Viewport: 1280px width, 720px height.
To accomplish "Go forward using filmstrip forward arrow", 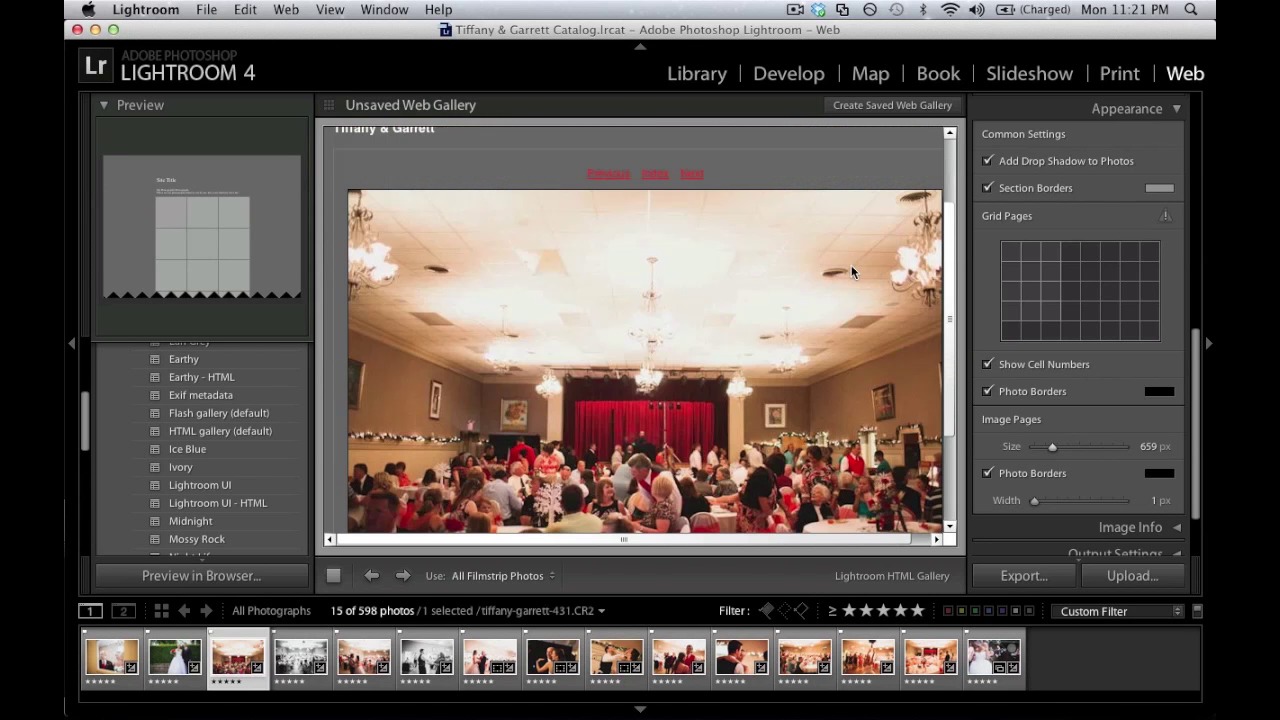I will (206, 611).
